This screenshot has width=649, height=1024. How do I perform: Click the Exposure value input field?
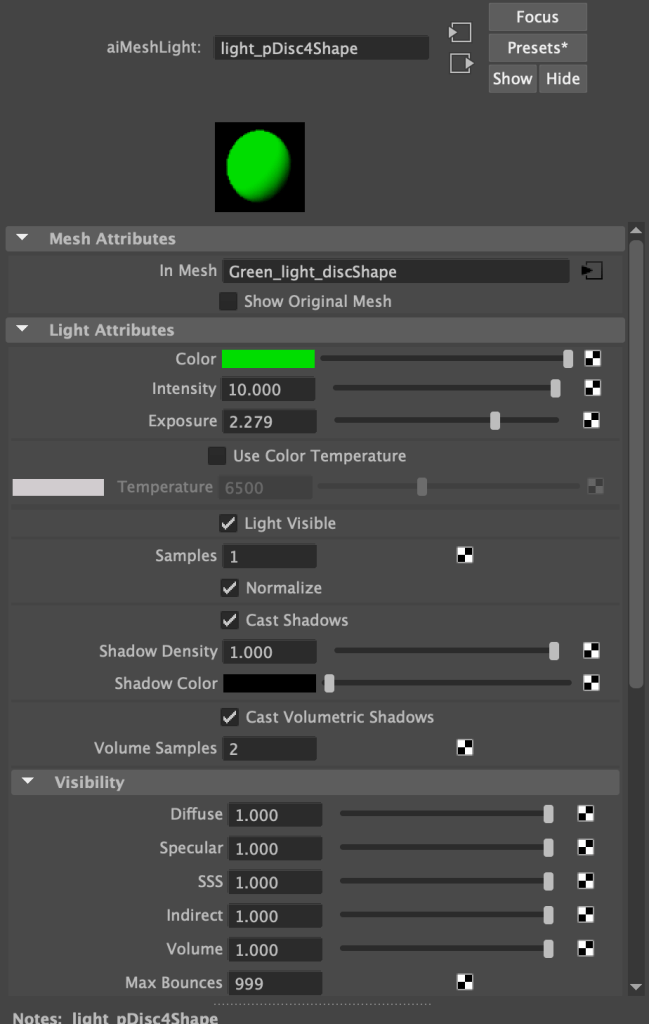pos(271,422)
